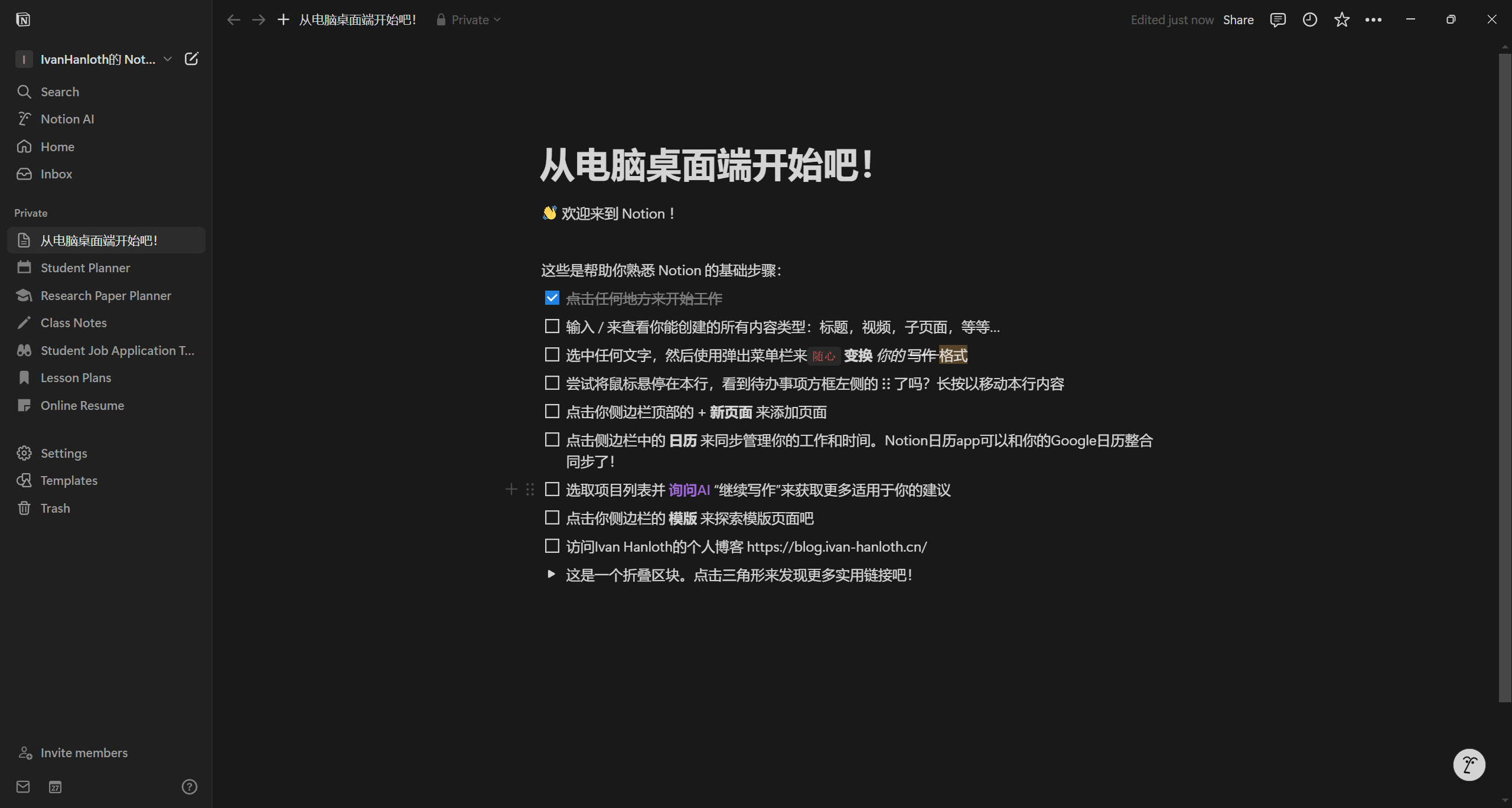Click the Private section header
1512x808 pixels.
[31, 213]
